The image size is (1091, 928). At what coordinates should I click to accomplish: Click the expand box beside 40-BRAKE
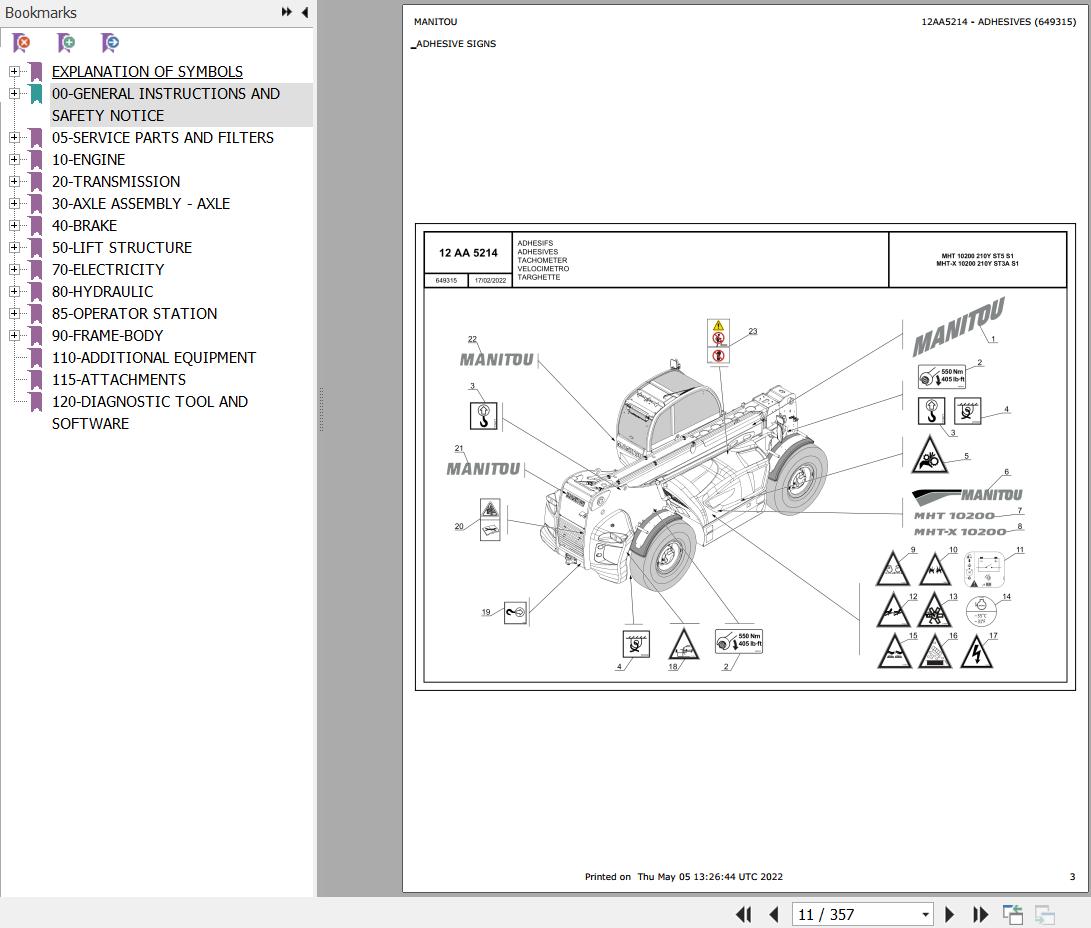pos(13,225)
